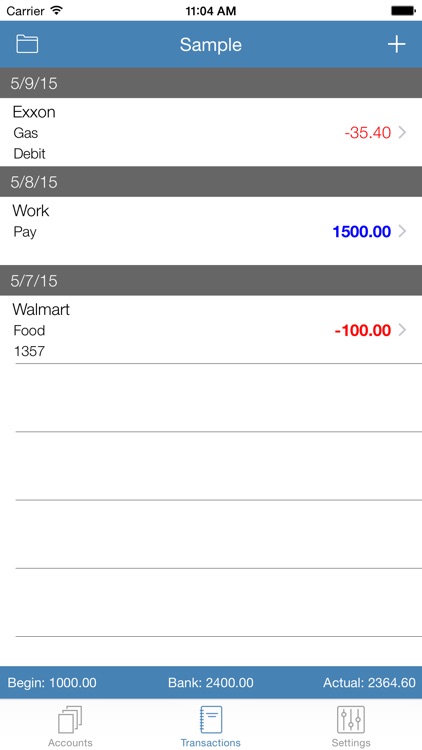Select the Transactions tab label
Screen dimensions: 422x750
coord(211,743)
